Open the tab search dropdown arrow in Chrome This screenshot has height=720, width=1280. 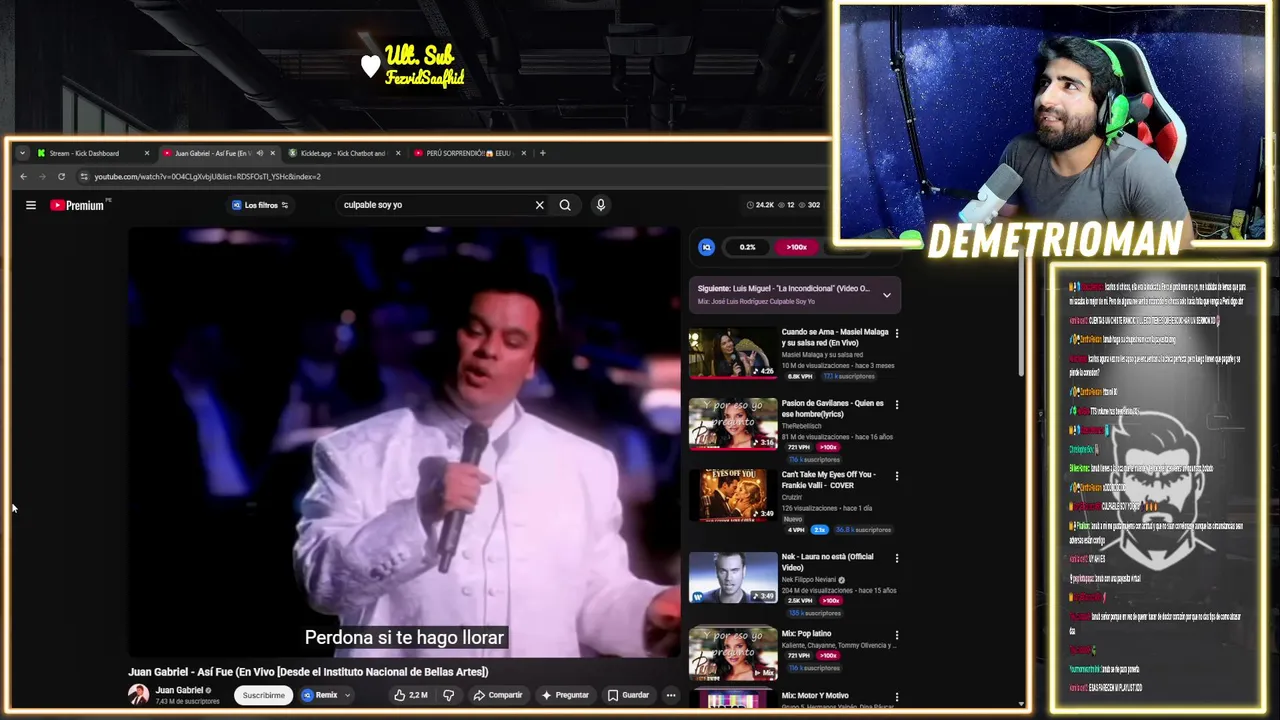22,153
